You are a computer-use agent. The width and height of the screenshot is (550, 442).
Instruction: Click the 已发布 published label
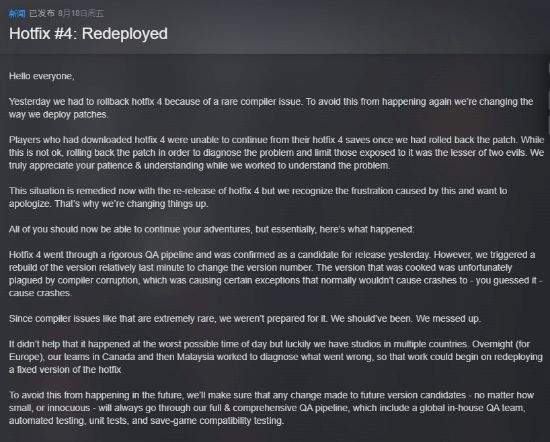[x=42, y=14]
